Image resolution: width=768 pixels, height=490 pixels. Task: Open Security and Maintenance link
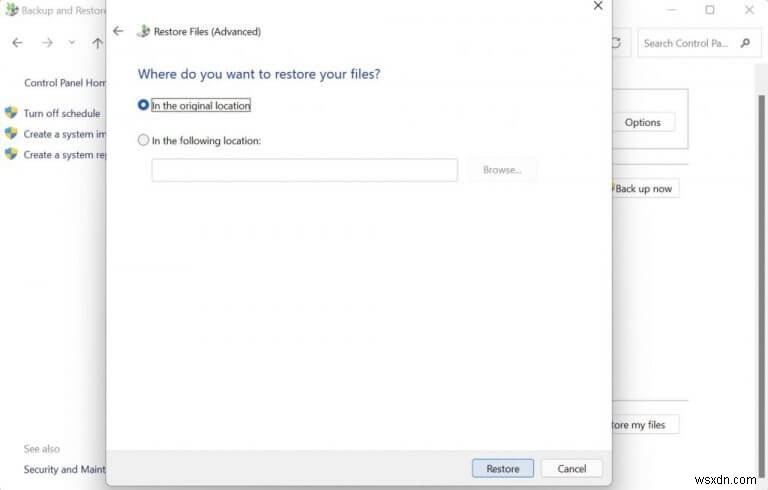65,469
